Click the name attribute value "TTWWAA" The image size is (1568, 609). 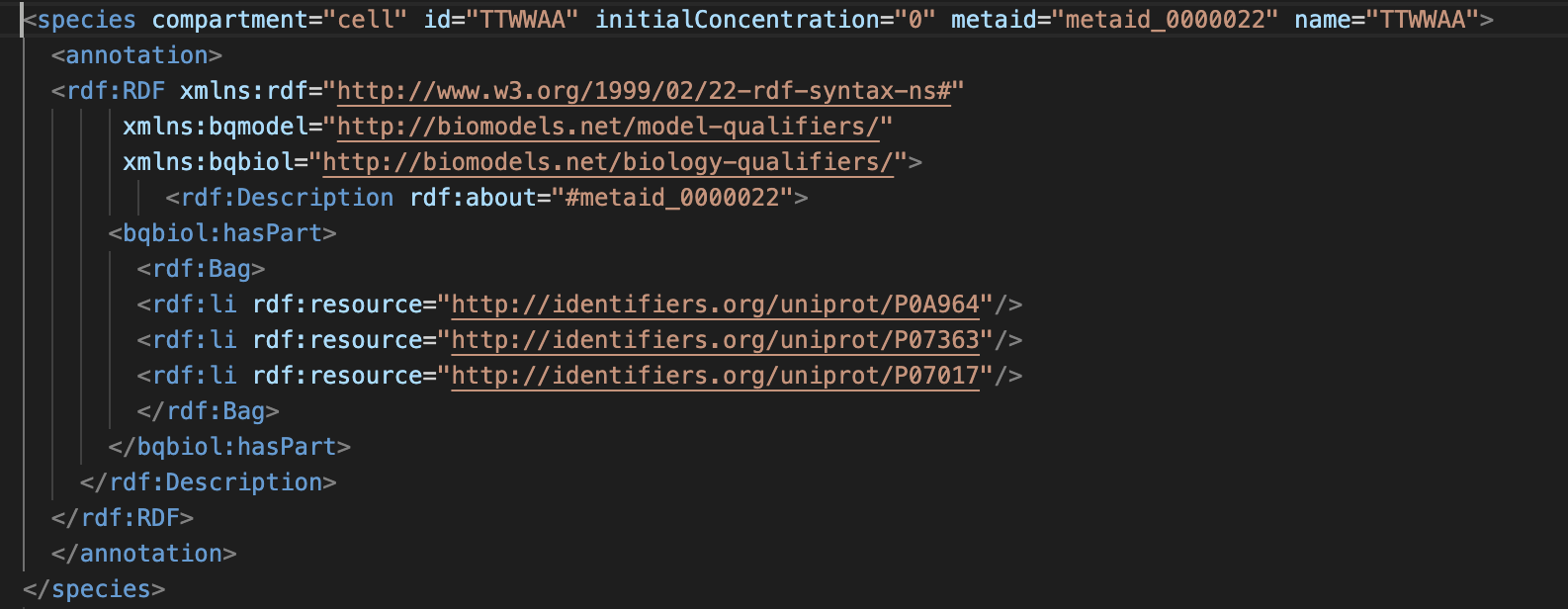point(1423,20)
